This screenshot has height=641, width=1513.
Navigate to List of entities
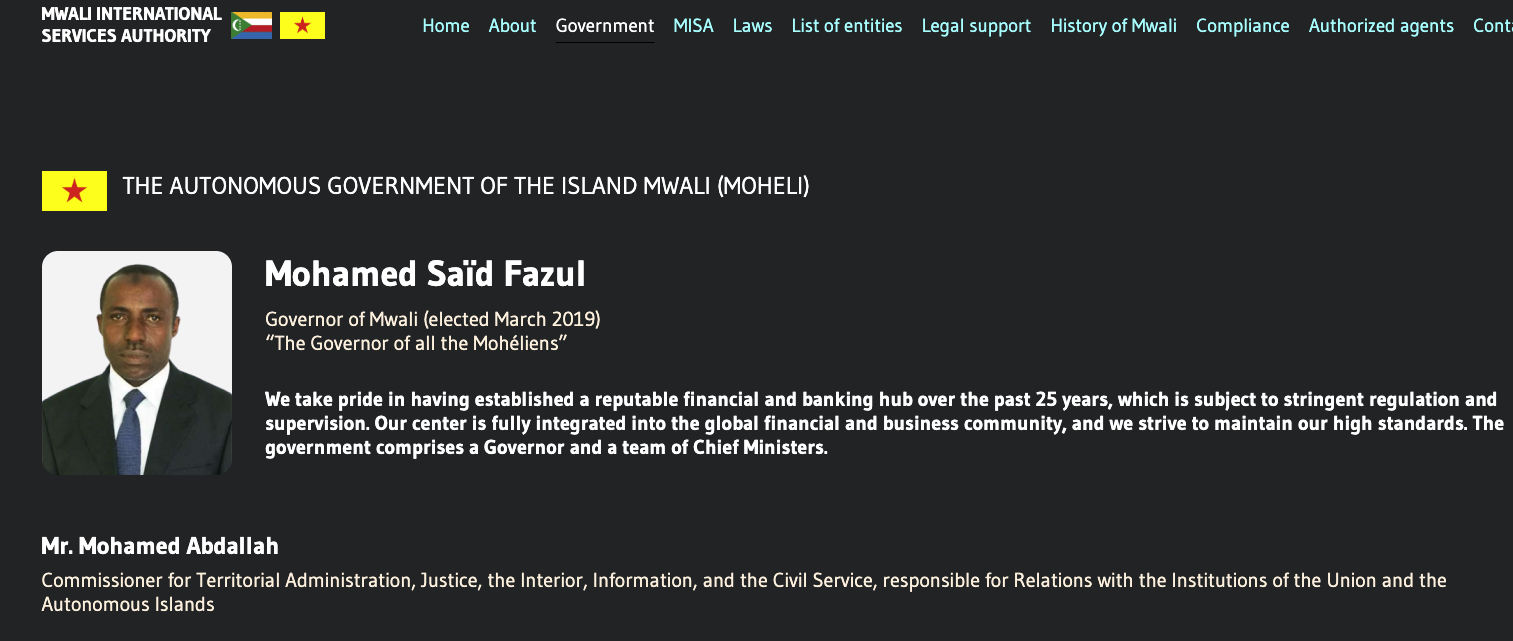(x=846, y=26)
